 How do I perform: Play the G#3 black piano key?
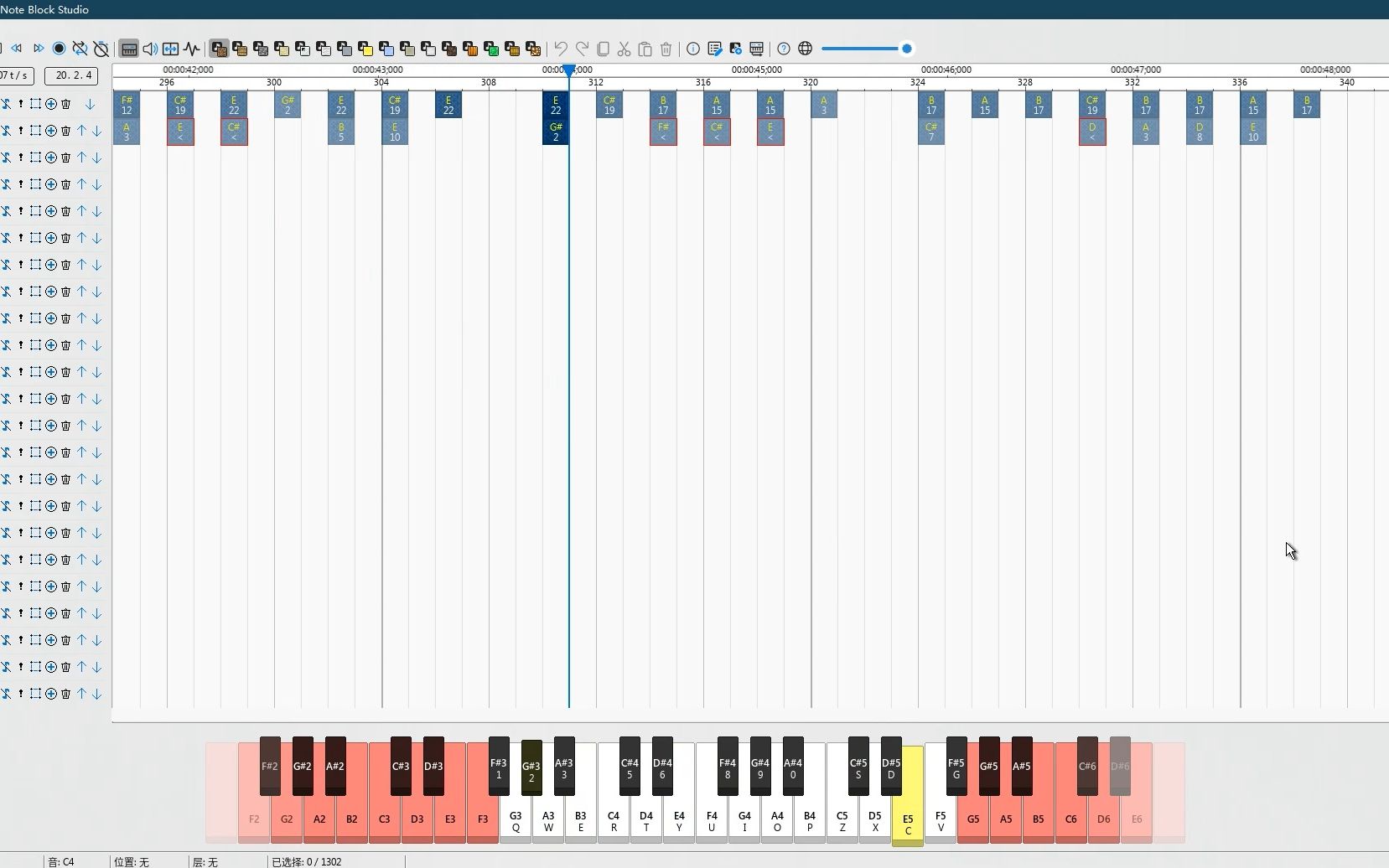(x=531, y=767)
